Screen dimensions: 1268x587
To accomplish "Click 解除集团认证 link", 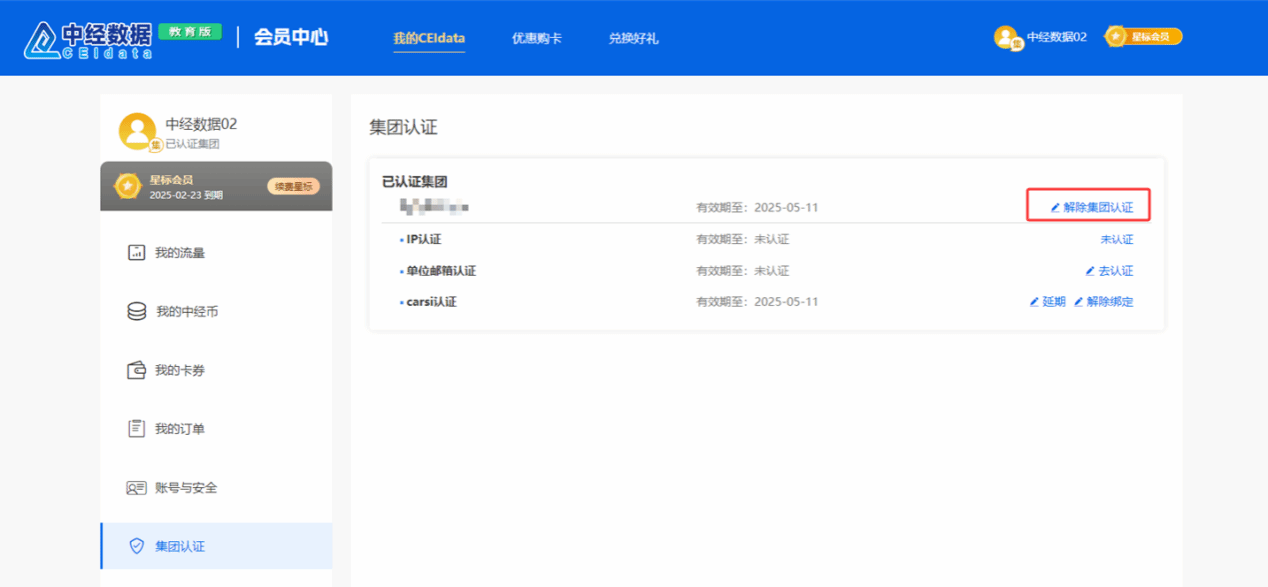I will 1091,207.
